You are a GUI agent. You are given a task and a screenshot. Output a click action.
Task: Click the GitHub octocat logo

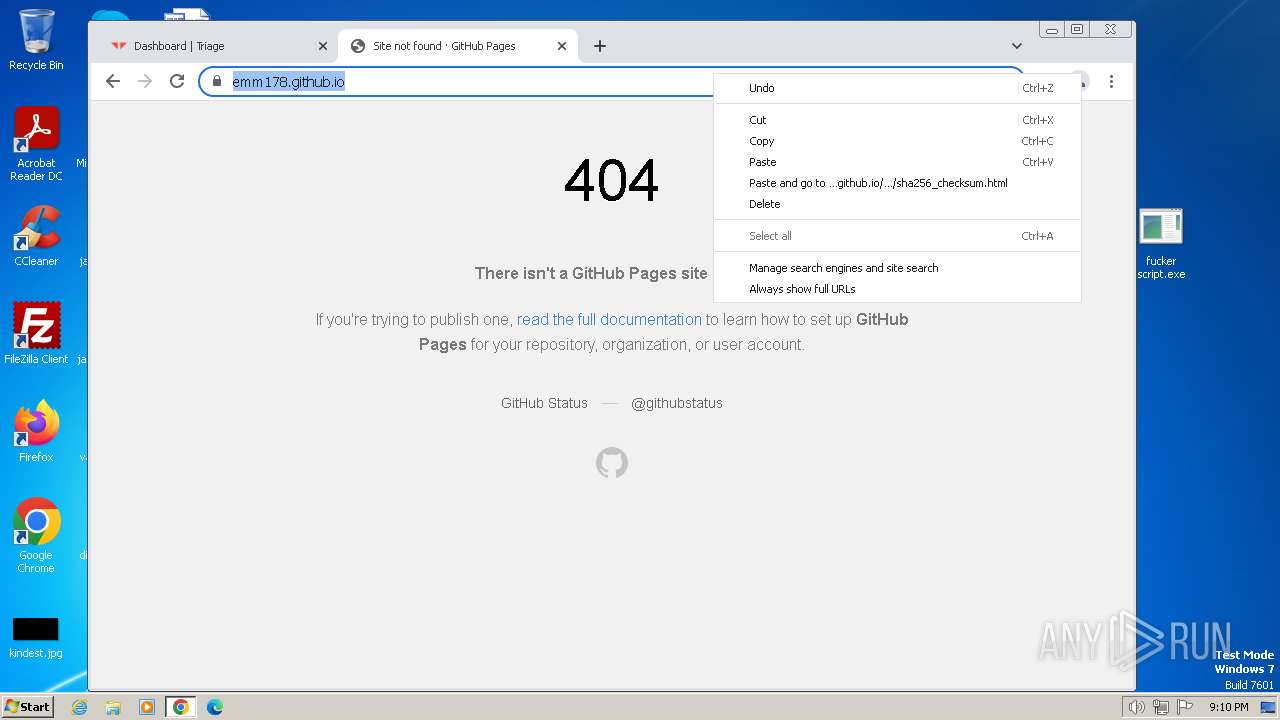[612, 463]
